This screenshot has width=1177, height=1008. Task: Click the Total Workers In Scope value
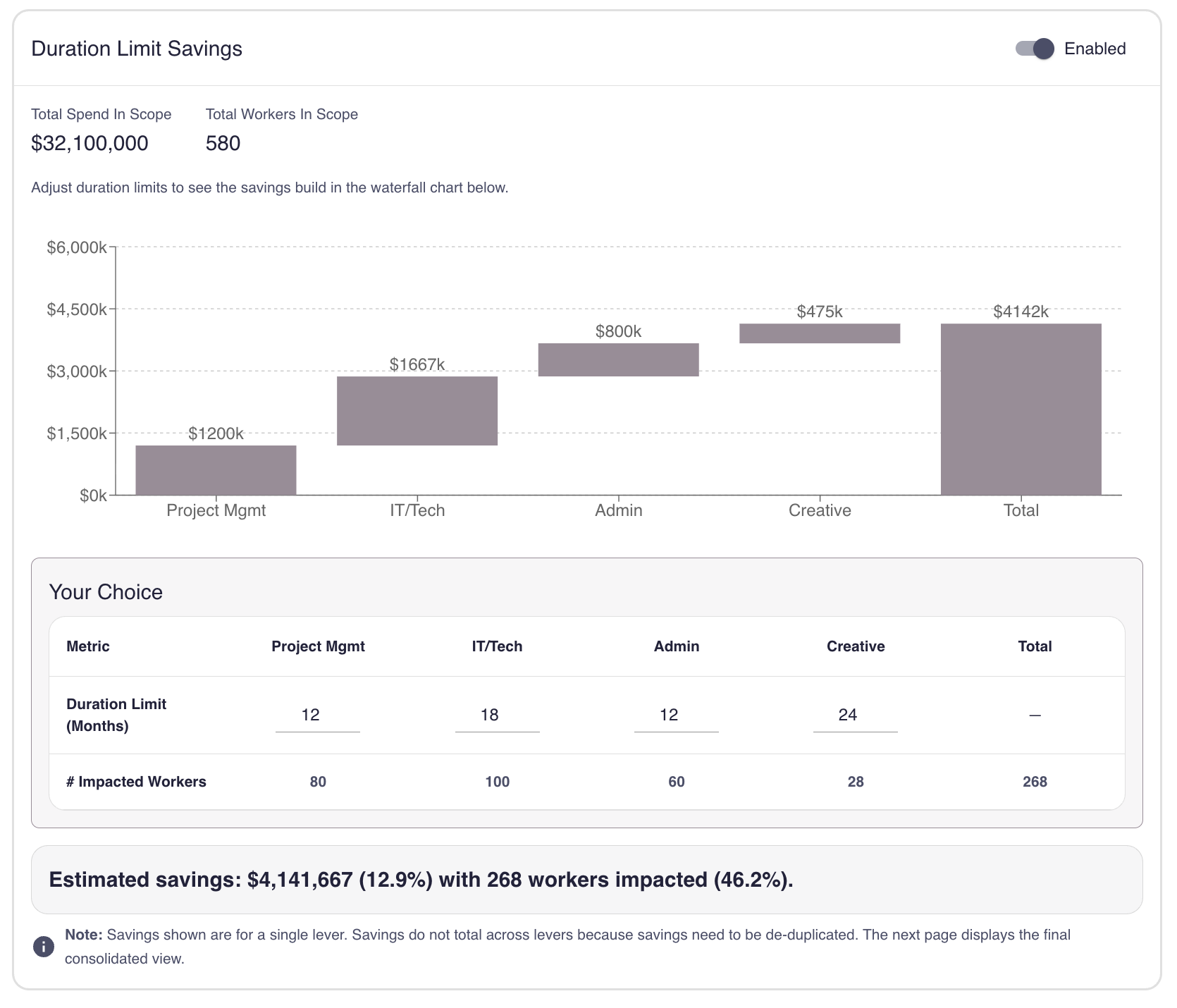click(223, 143)
